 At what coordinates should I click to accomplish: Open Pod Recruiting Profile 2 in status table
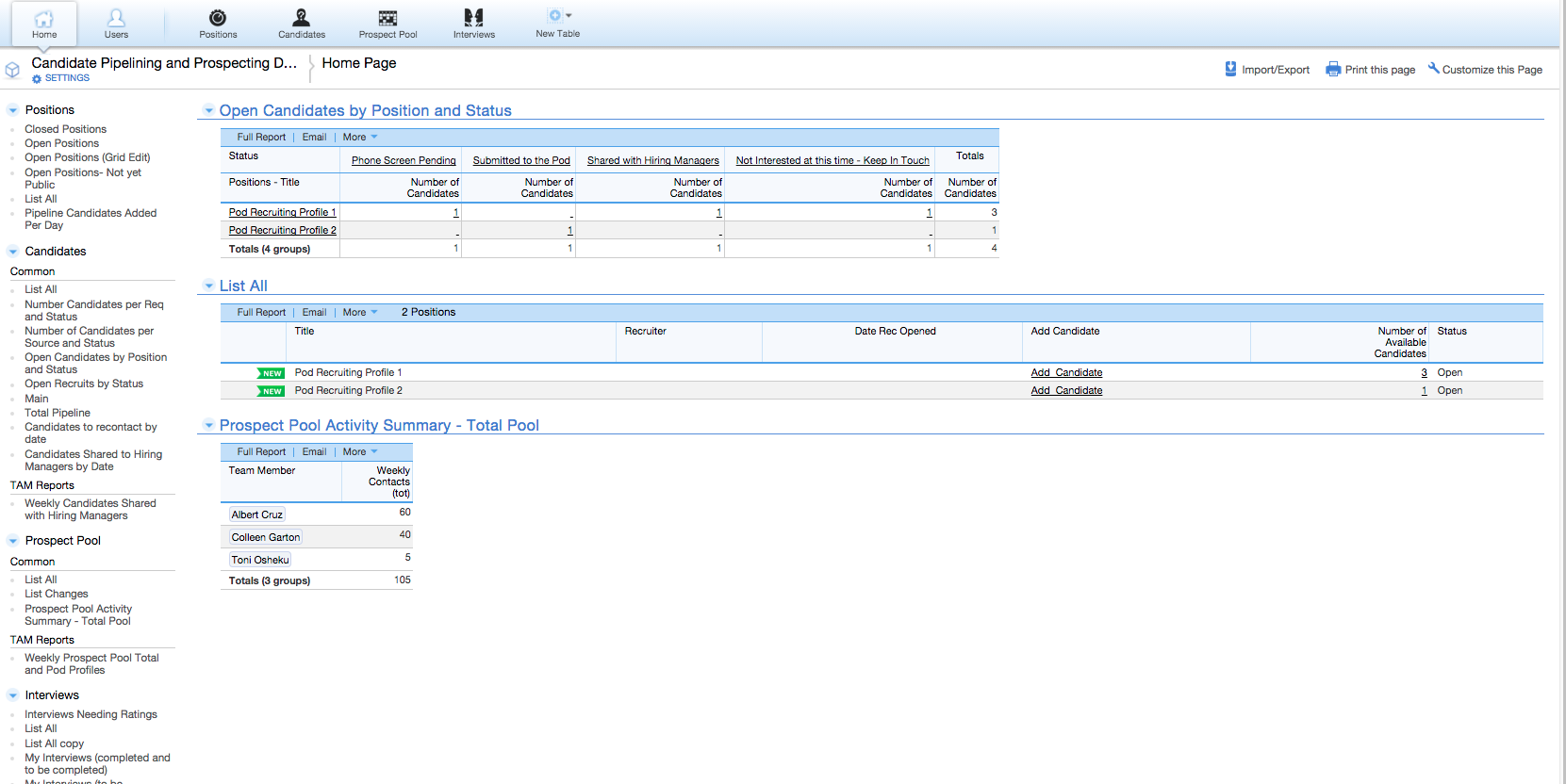tap(283, 231)
